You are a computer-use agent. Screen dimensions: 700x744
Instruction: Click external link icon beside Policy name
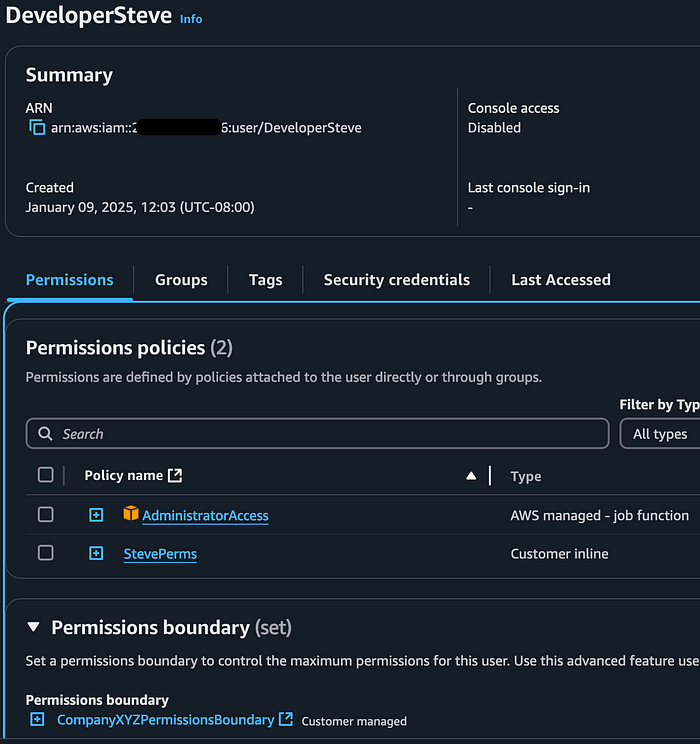(176, 476)
